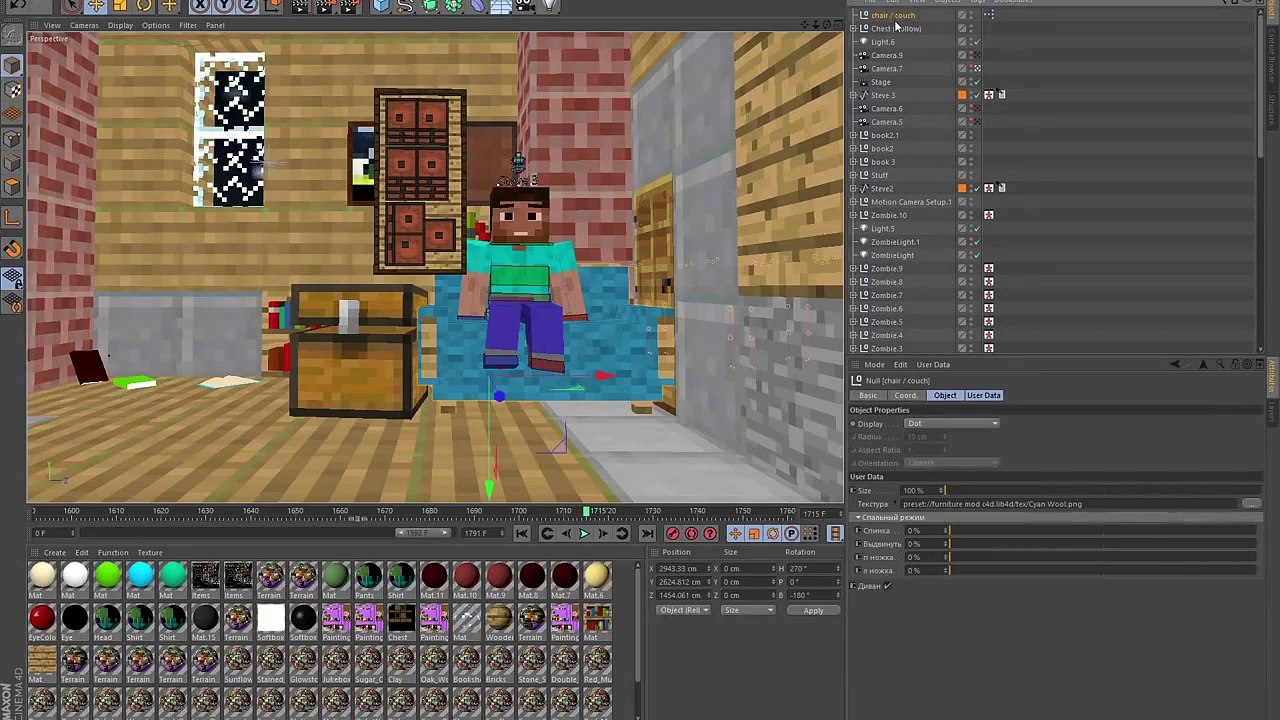Image resolution: width=1280 pixels, height=720 pixels.
Task: Go to start of the timeline
Action: point(521,534)
